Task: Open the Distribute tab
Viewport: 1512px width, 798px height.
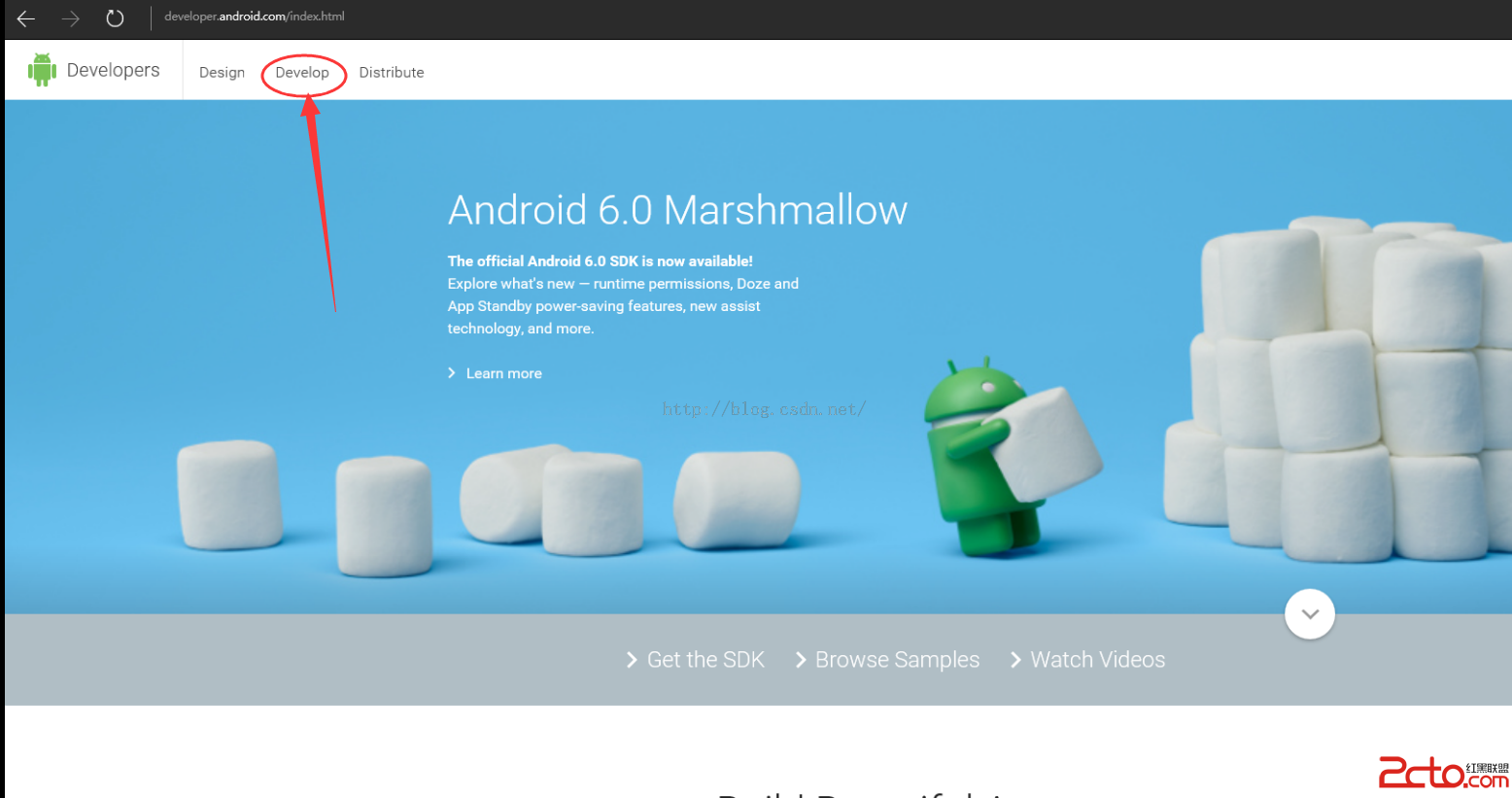Action: click(x=392, y=72)
